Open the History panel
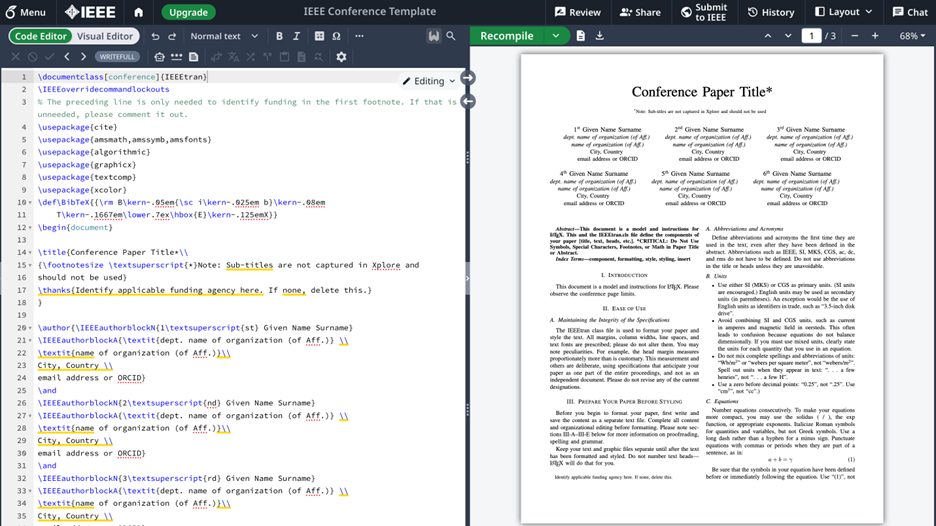Image resolution: width=936 pixels, height=526 pixels. tap(770, 12)
